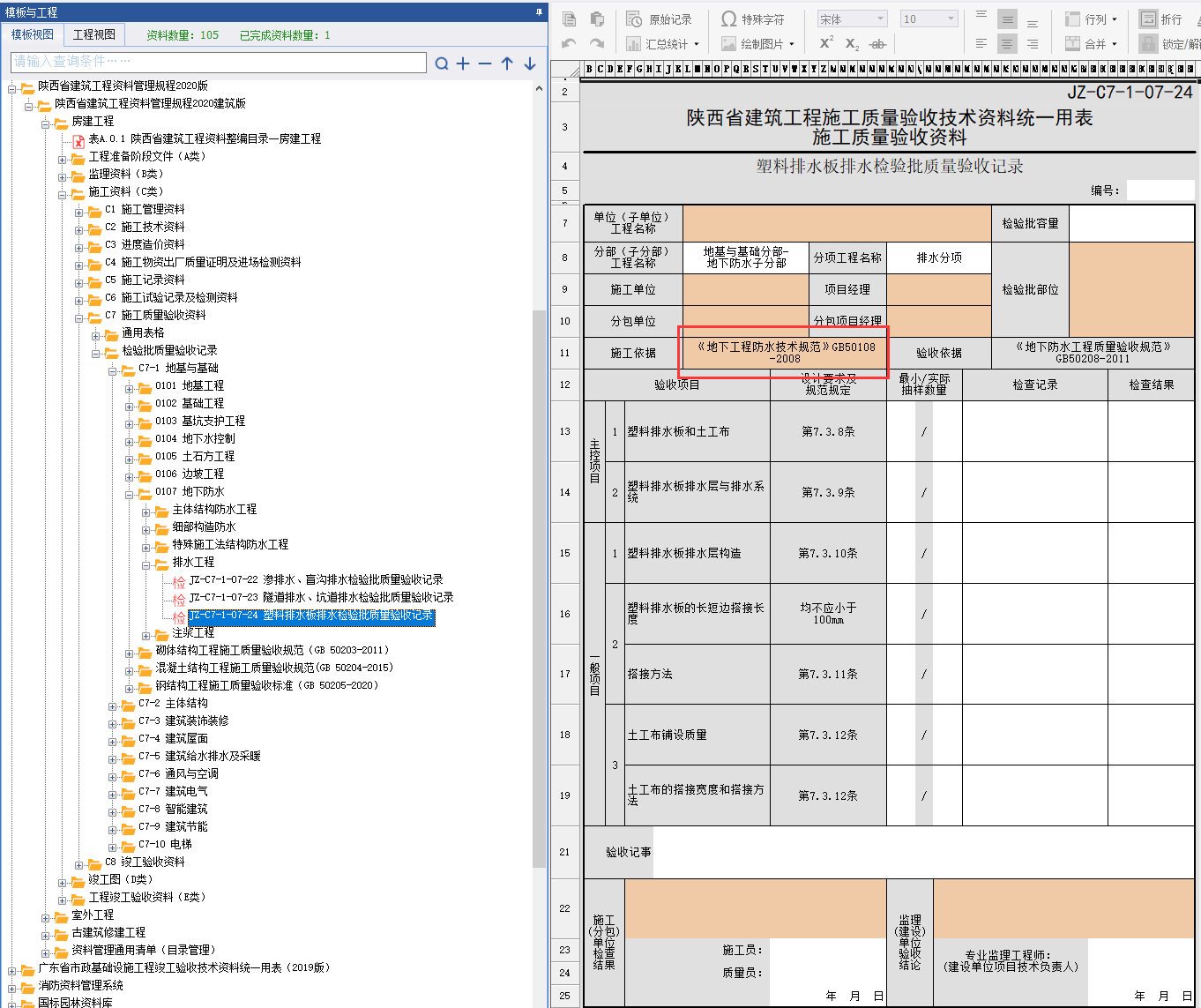The height and width of the screenshot is (1008, 1201).
Task: Open 绘制图片 dropdown menu
Action: [757, 43]
